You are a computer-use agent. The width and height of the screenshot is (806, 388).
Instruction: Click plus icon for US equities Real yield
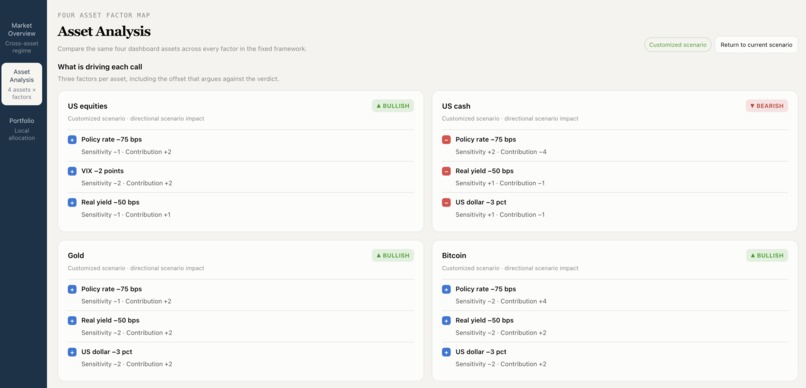(x=72, y=202)
